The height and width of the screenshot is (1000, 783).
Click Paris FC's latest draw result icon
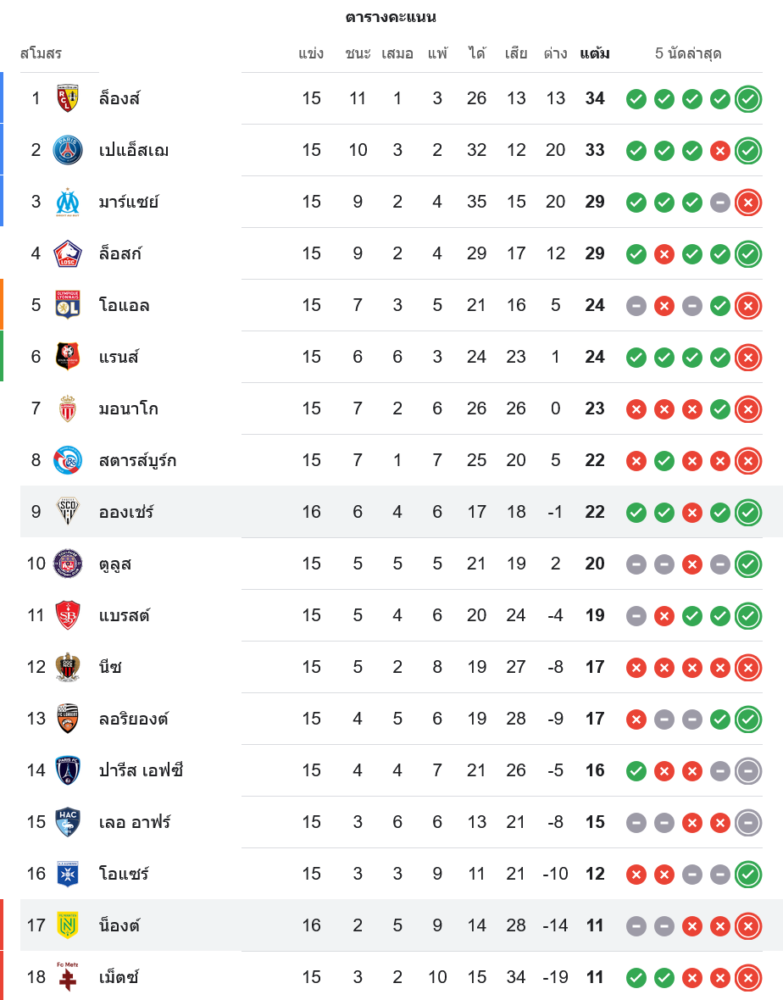pyautogui.click(x=747, y=770)
